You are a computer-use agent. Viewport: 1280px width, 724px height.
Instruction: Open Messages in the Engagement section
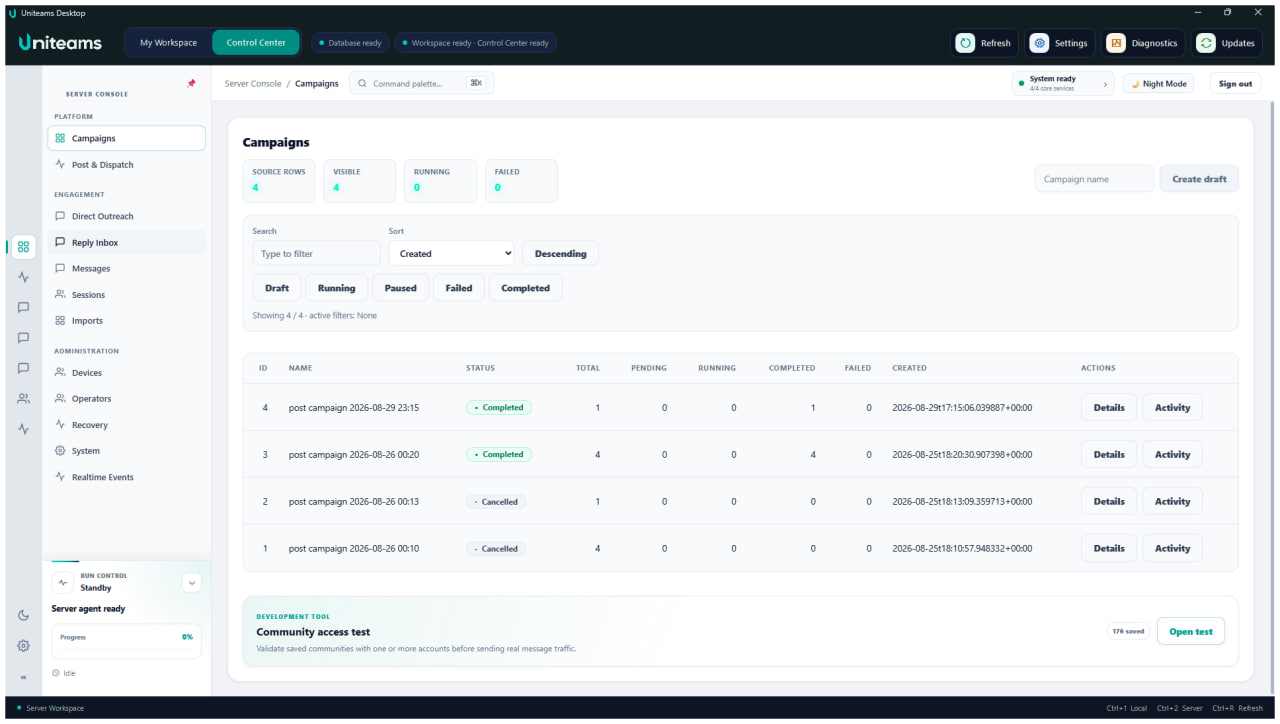click(x=126, y=269)
